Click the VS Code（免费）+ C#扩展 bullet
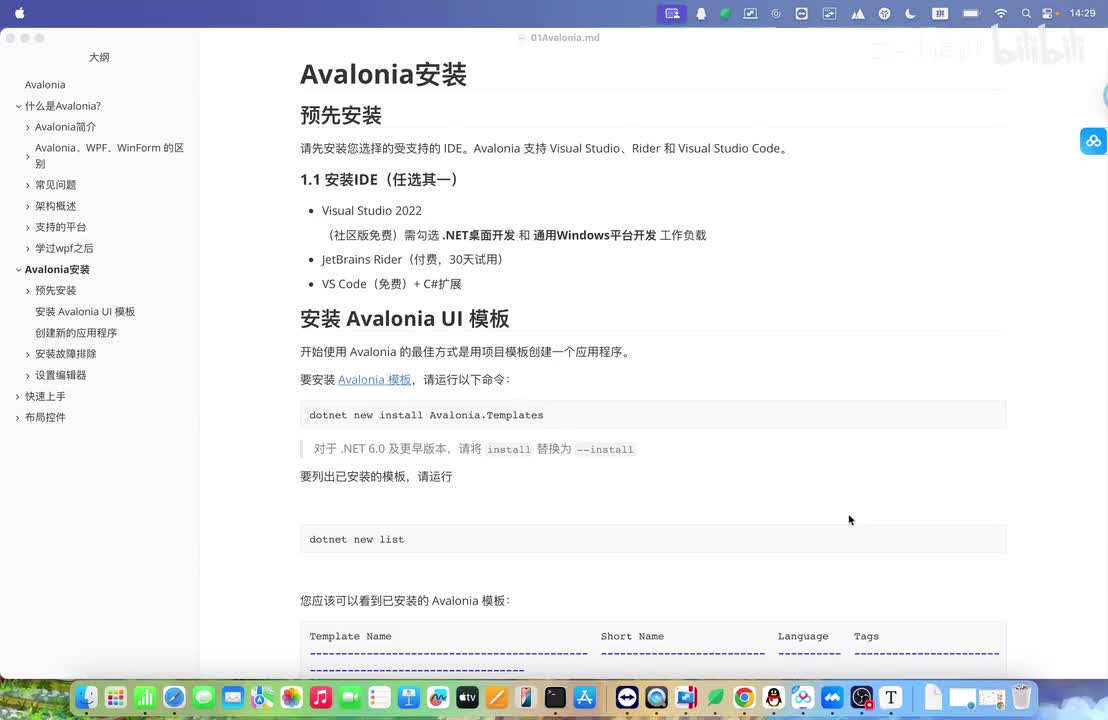This screenshot has height=720, width=1108. [391, 284]
